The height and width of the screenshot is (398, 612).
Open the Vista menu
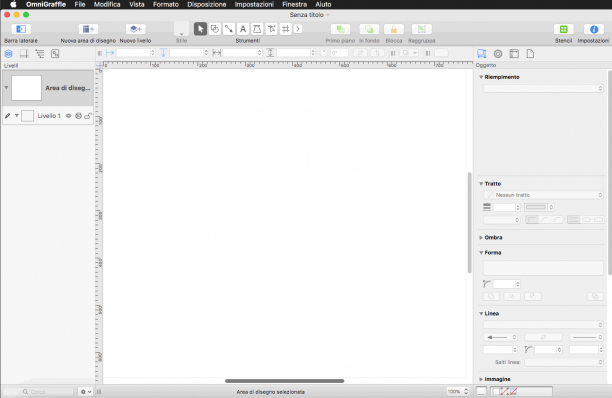click(x=137, y=4)
